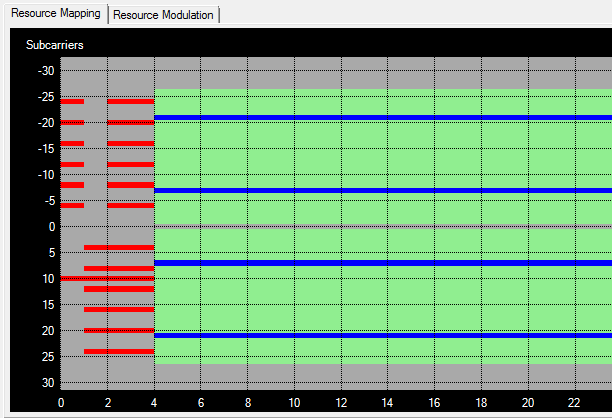Click the subcarrier 20 label on vertical axis

(x=48, y=331)
